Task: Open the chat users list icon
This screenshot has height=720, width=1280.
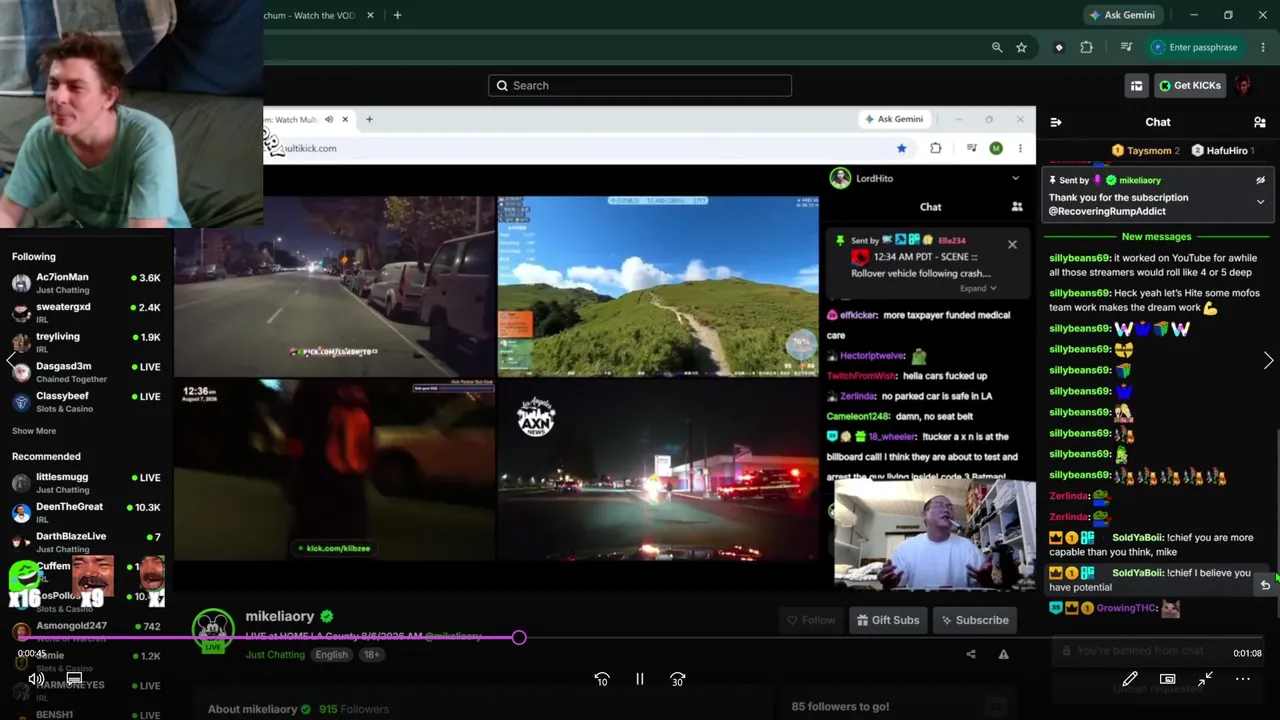Action: [1259, 122]
